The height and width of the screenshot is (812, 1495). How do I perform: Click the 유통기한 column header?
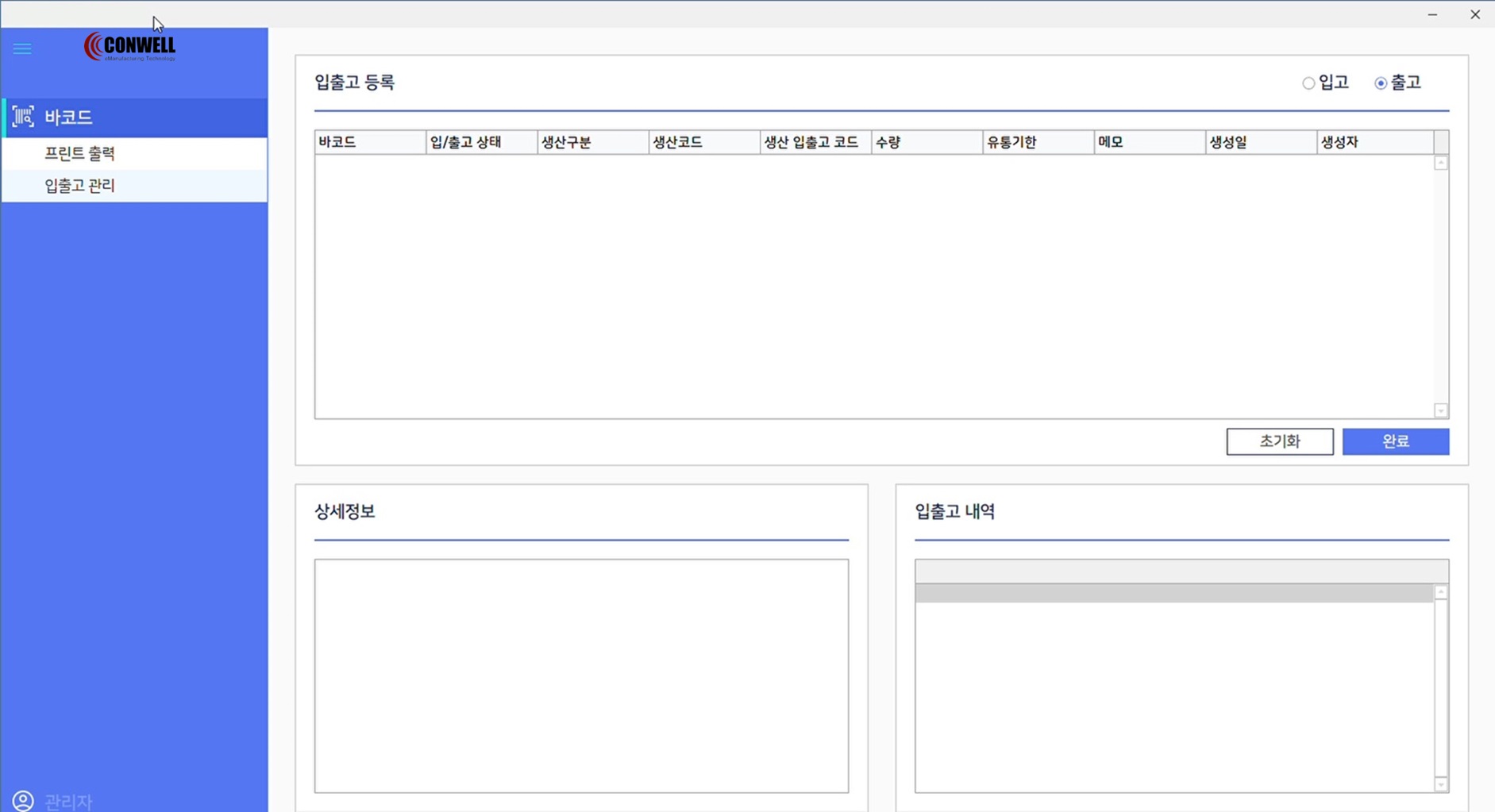click(x=1037, y=142)
